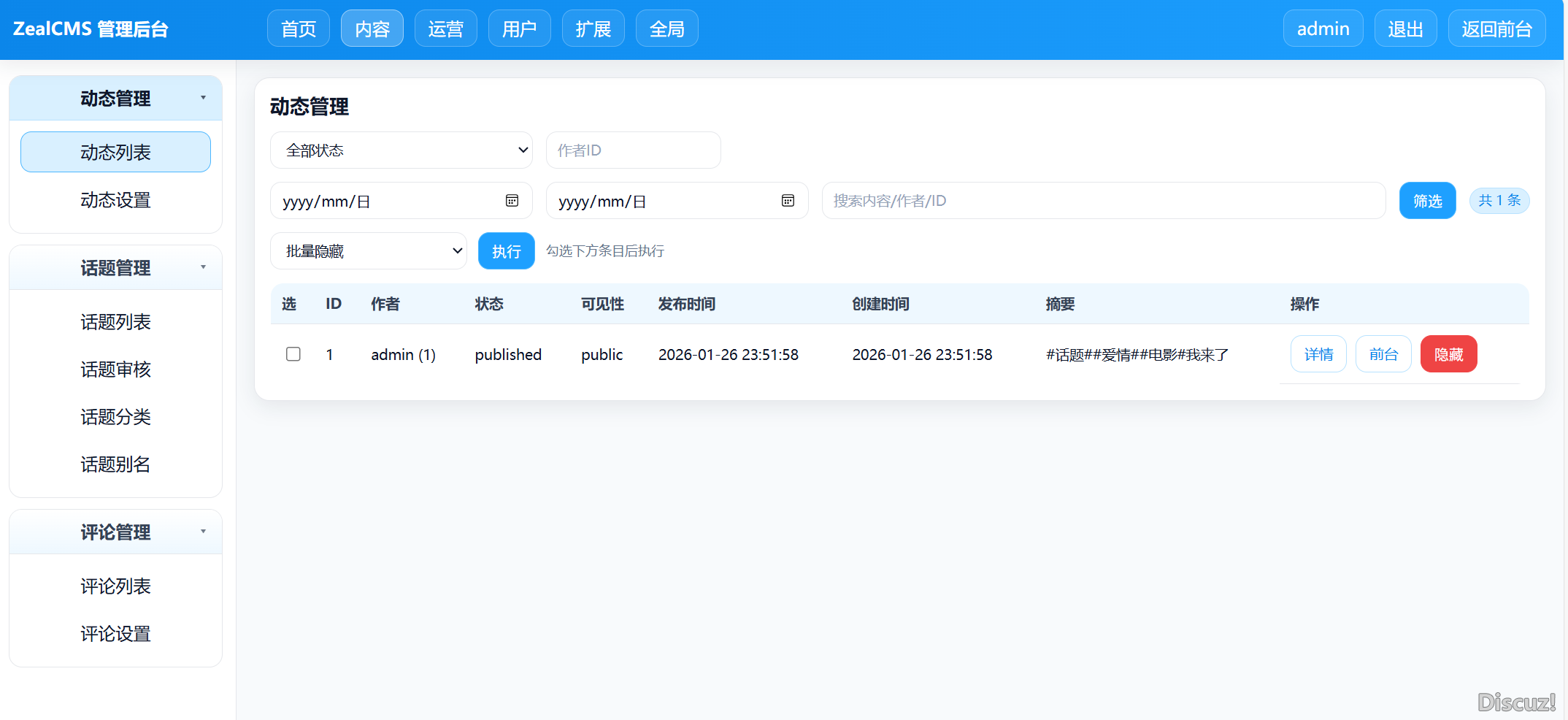
Task: Open the 用户 menu in top navigation
Action: click(519, 28)
